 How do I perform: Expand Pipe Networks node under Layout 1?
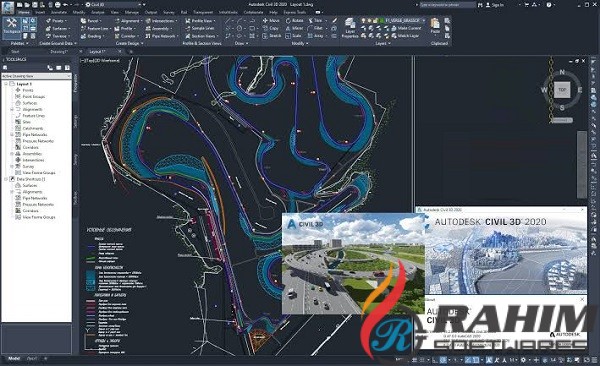tap(12, 135)
